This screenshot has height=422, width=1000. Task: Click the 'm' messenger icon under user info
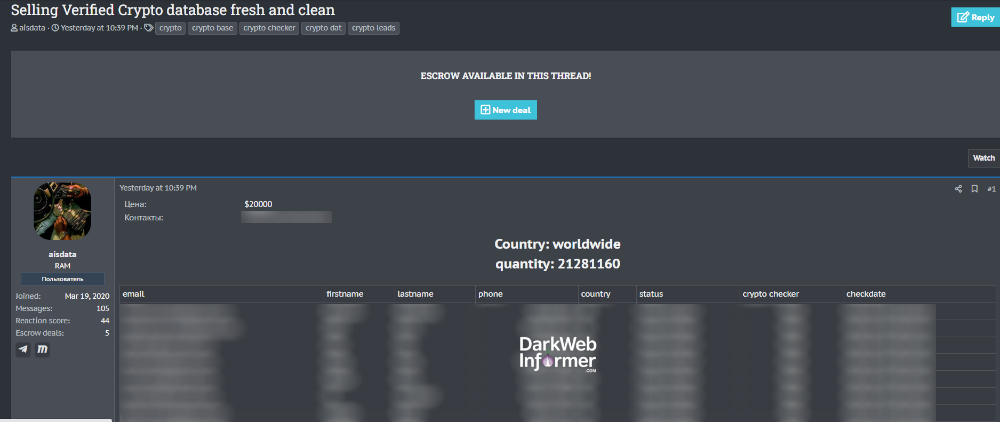pos(43,349)
